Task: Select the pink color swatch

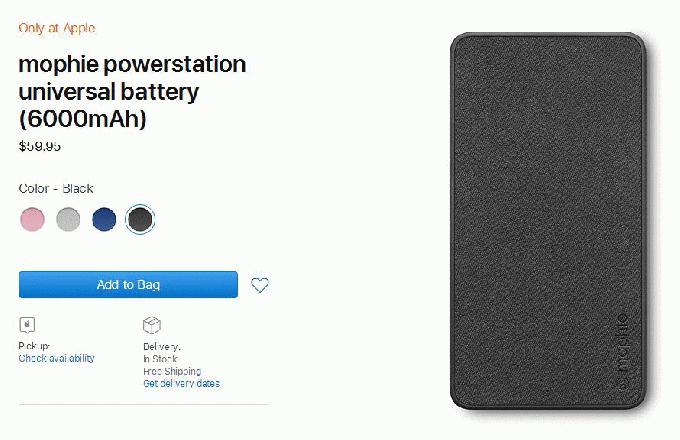Action: [33, 219]
